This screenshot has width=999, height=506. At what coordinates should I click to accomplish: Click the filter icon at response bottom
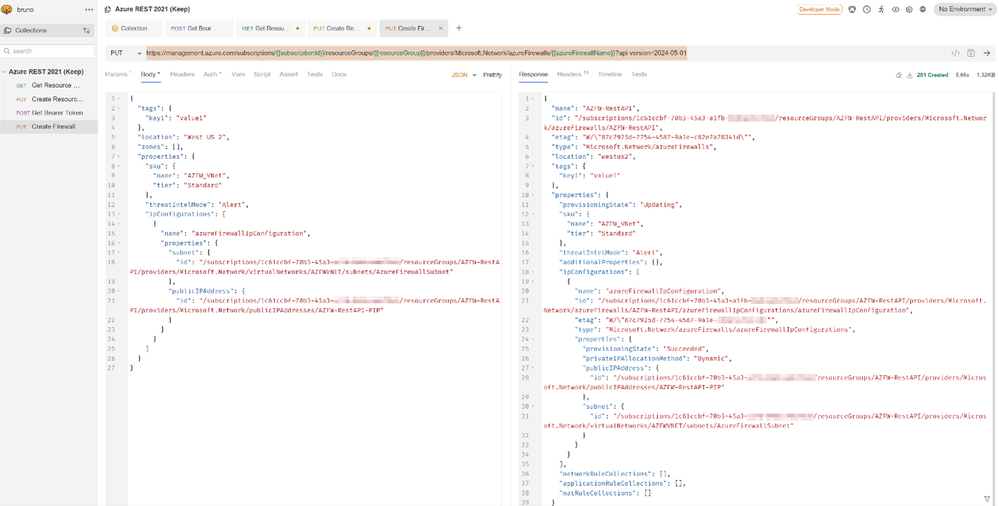tap(987, 498)
